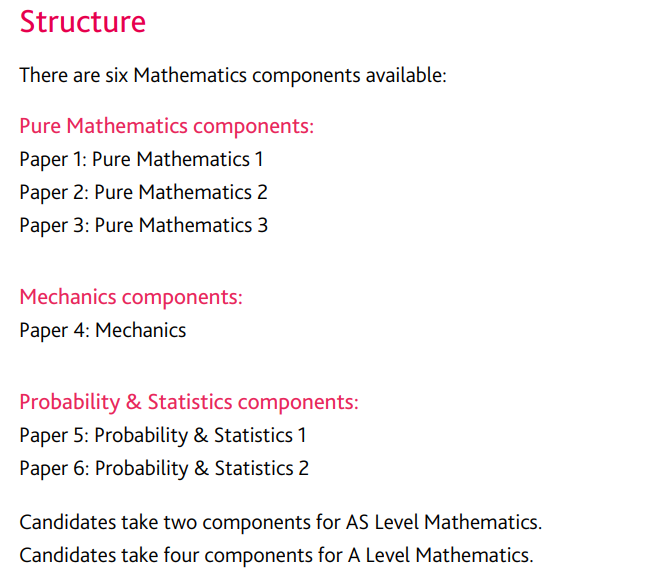This screenshot has width=649, height=585.
Task: Click the AS Level Mathematics sentence
Action: (281, 522)
